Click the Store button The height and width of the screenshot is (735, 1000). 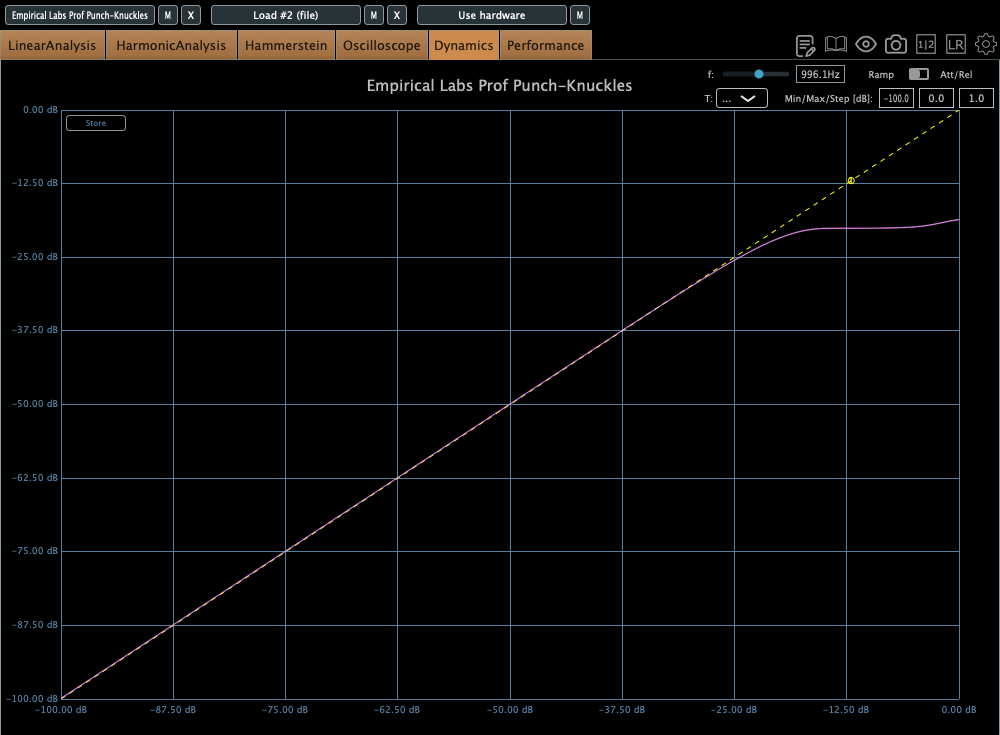tap(96, 123)
